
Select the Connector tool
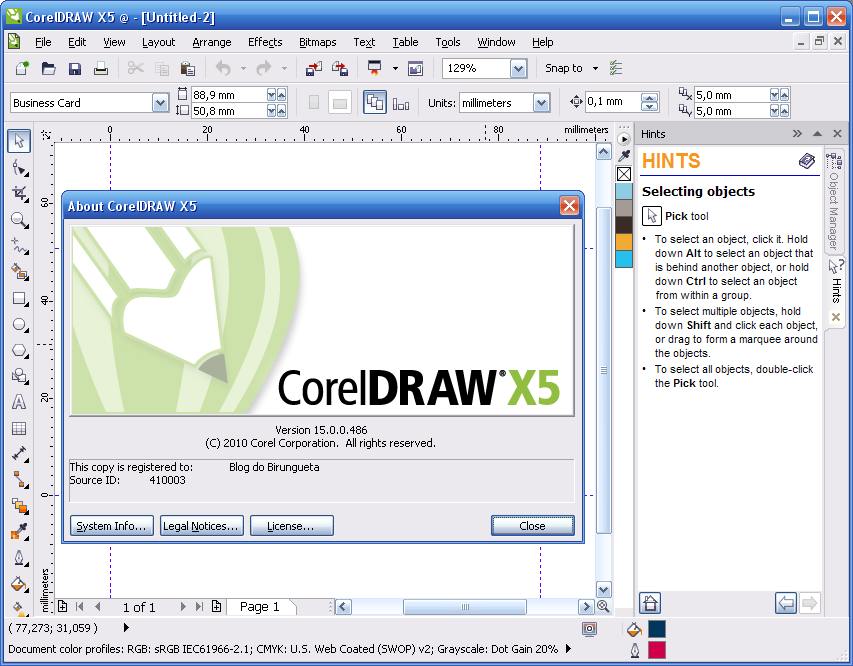(20, 479)
